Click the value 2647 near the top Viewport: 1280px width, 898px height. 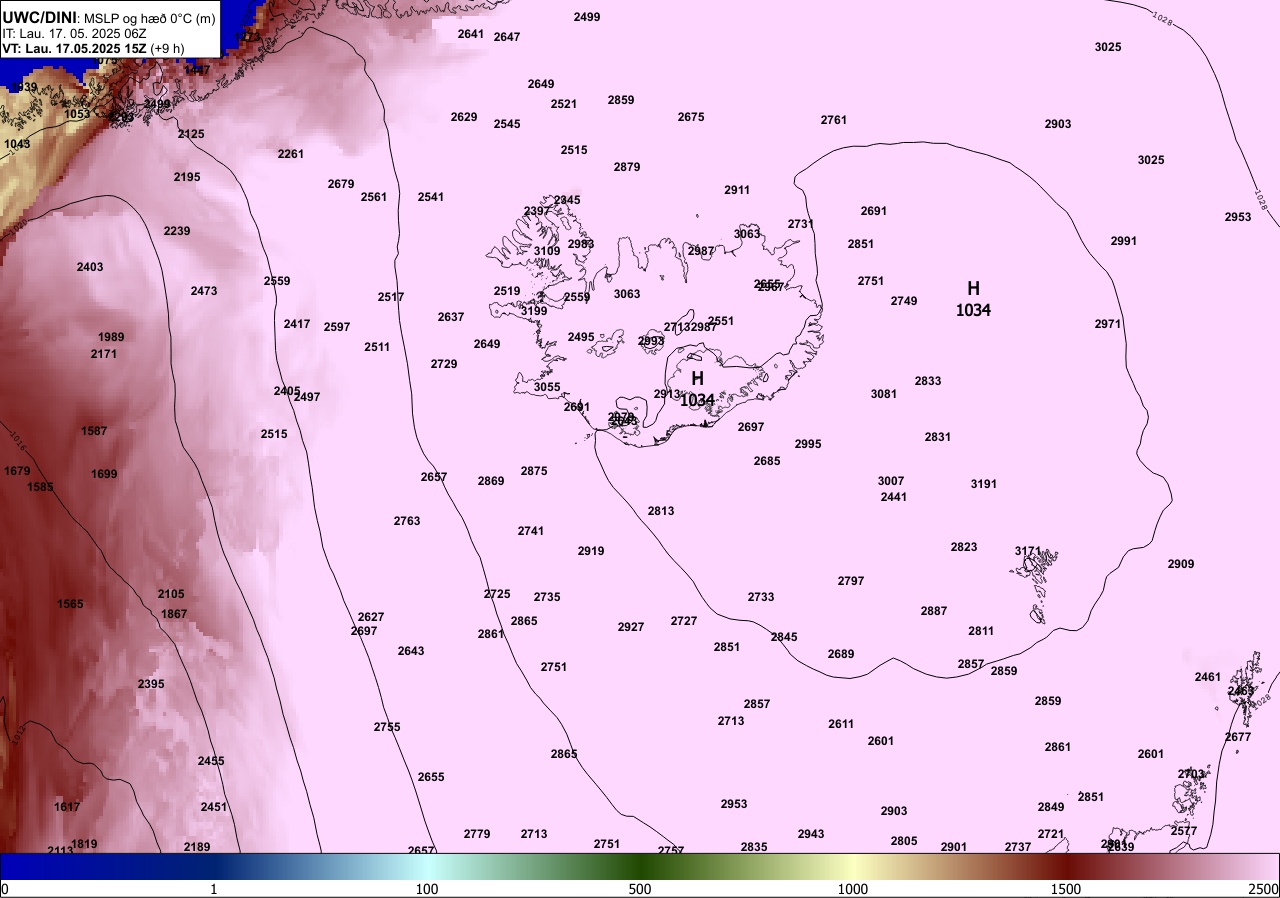click(x=507, y=37)
